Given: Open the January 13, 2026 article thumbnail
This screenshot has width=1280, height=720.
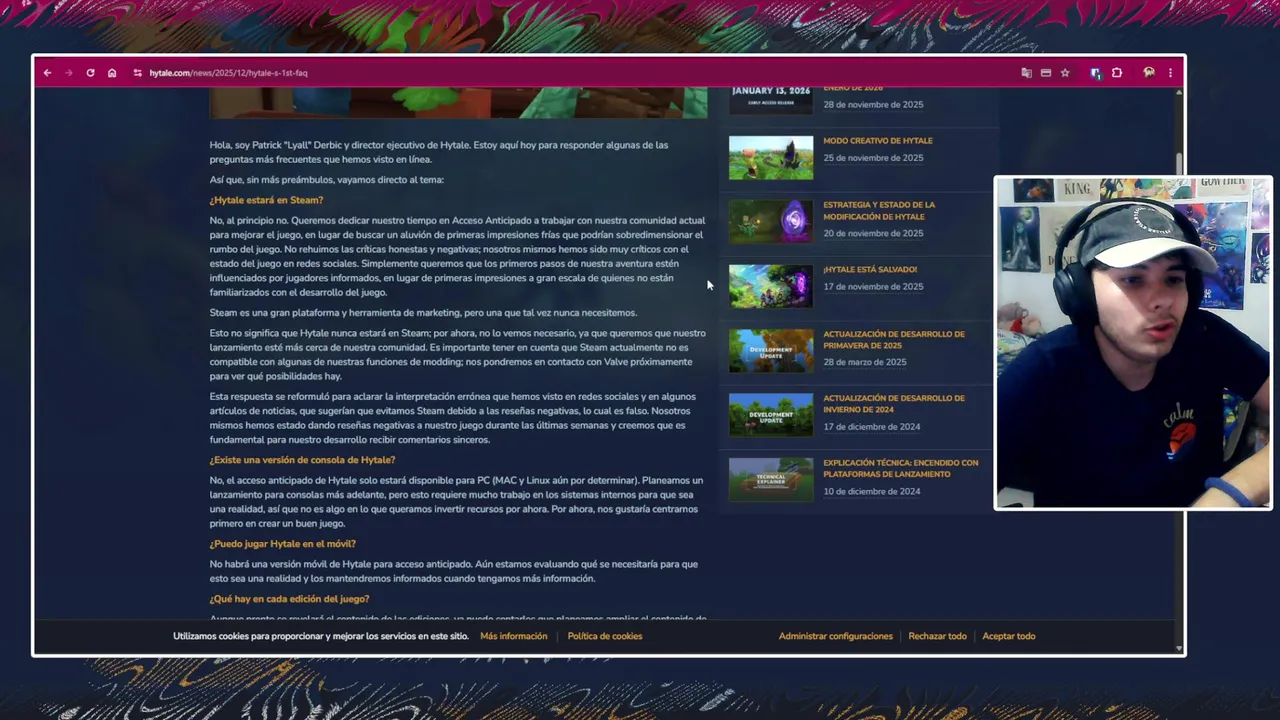Looking at the screenshot, I should pos(771,100).
